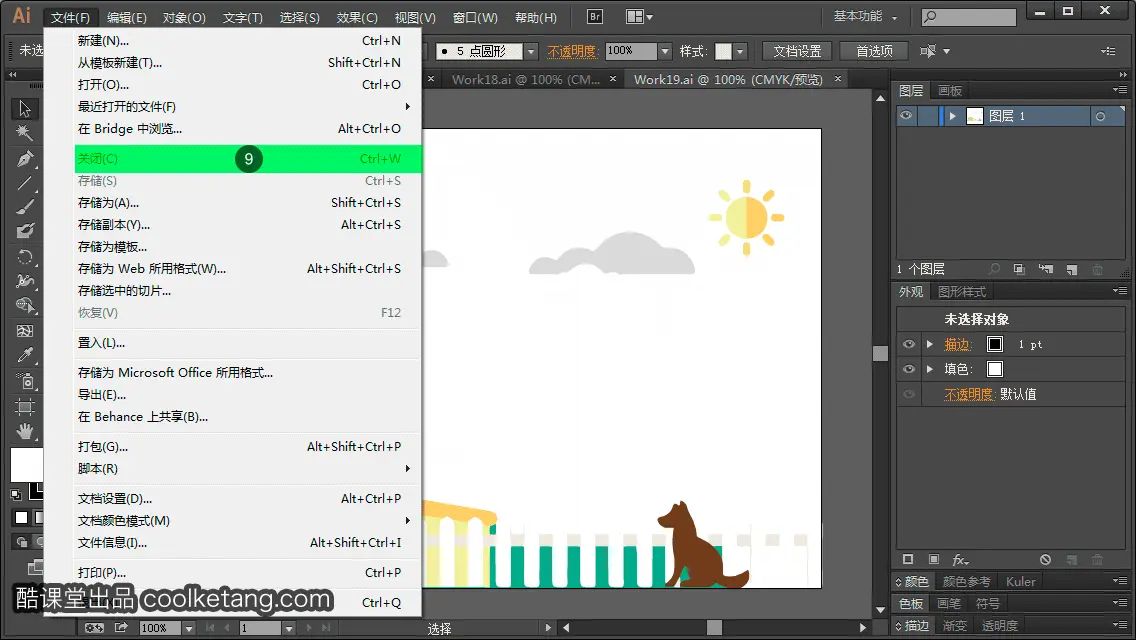Click add new stroke icon in Appearance

[908, 560]
